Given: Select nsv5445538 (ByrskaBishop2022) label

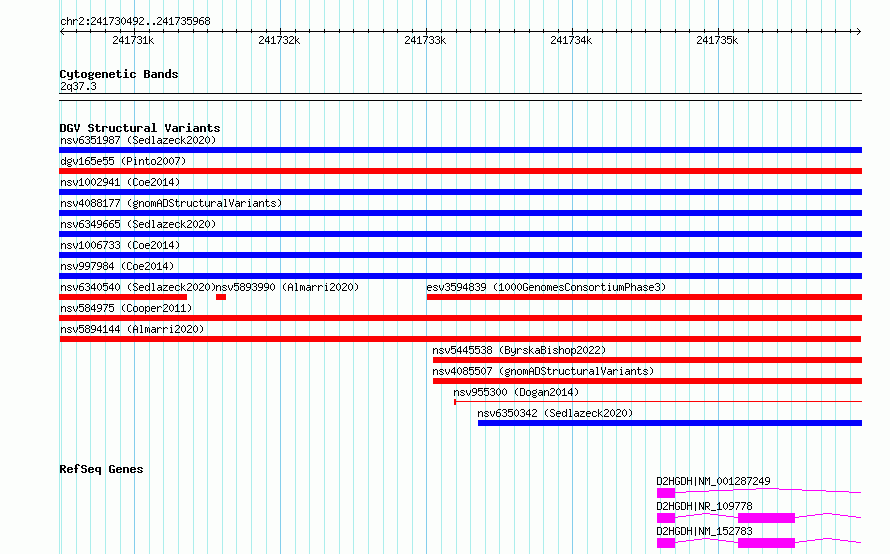Looking at the screenshot, I should tap(519, 350).
